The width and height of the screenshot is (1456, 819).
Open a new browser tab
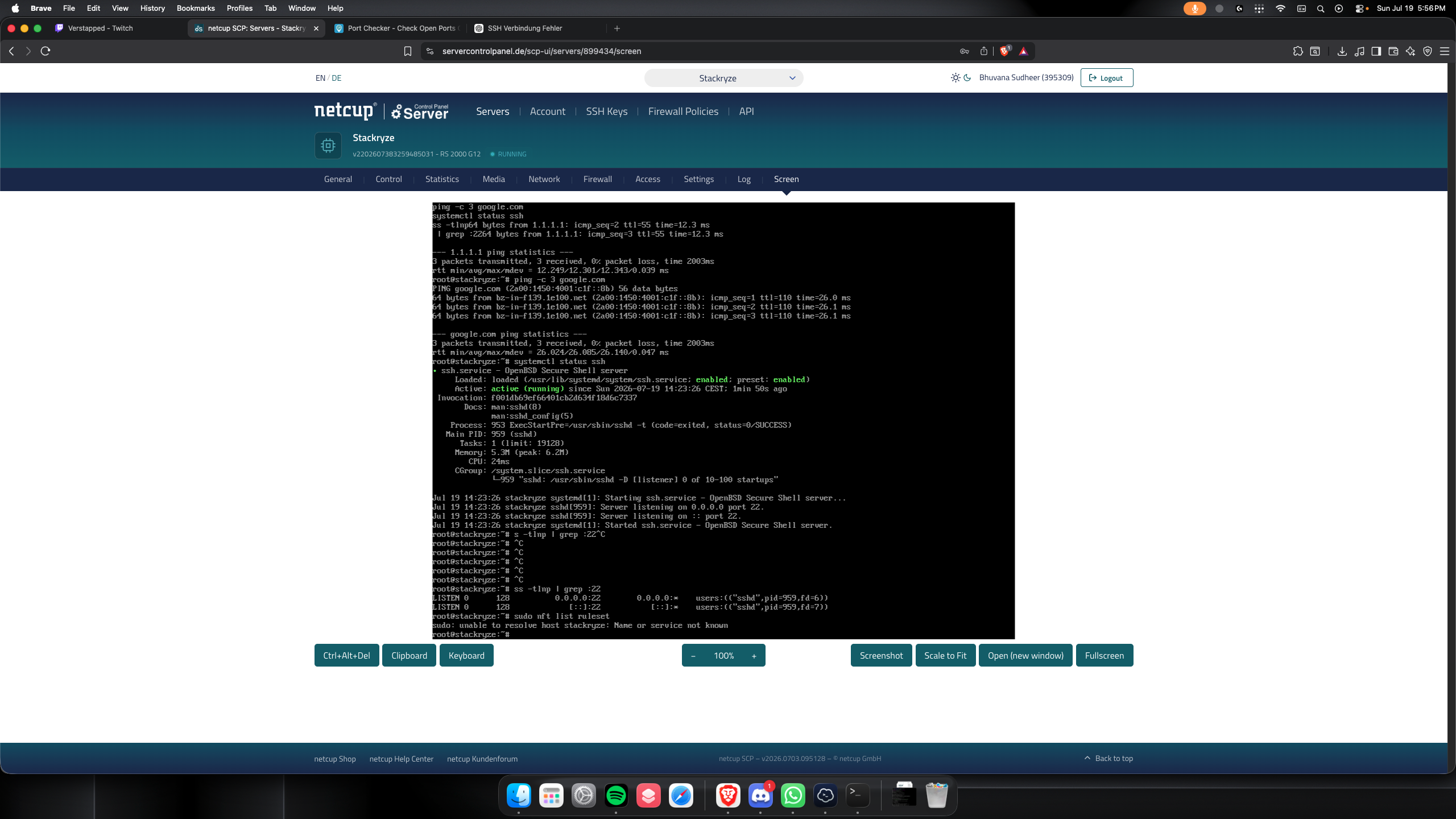tap(617, 28)
